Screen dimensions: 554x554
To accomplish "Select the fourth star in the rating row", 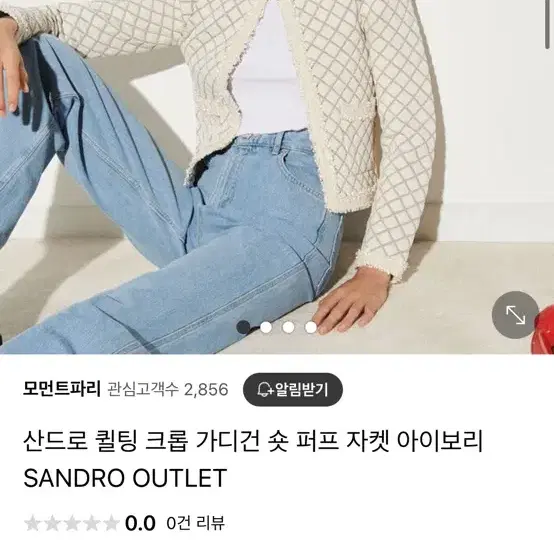I will (92, 523).
